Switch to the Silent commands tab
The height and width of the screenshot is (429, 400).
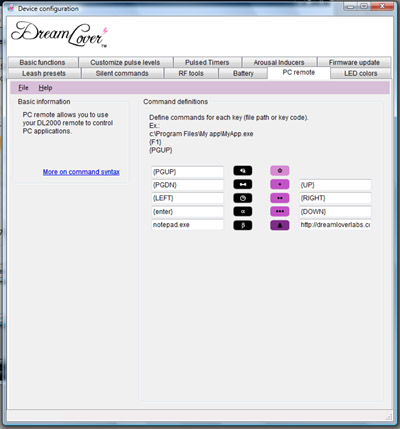122,73
